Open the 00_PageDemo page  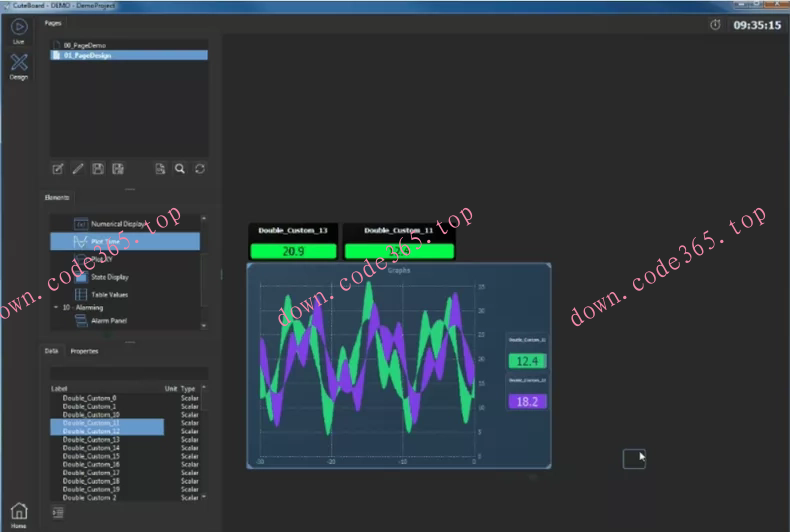[128, 45]
